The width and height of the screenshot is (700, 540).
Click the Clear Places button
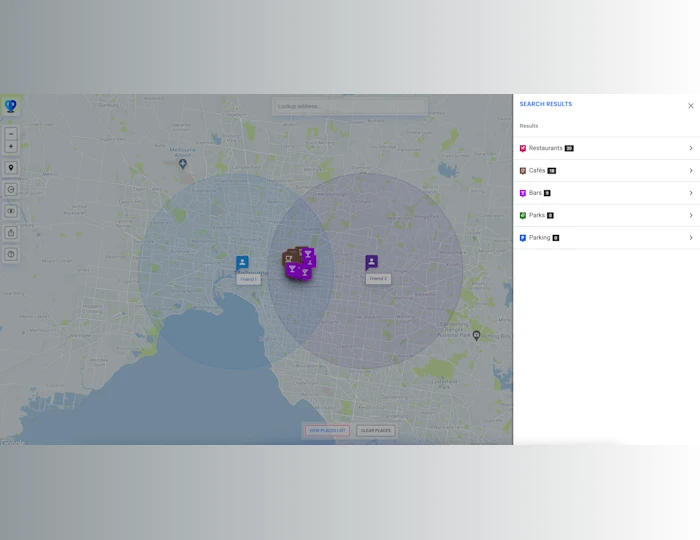pos(375,431)
